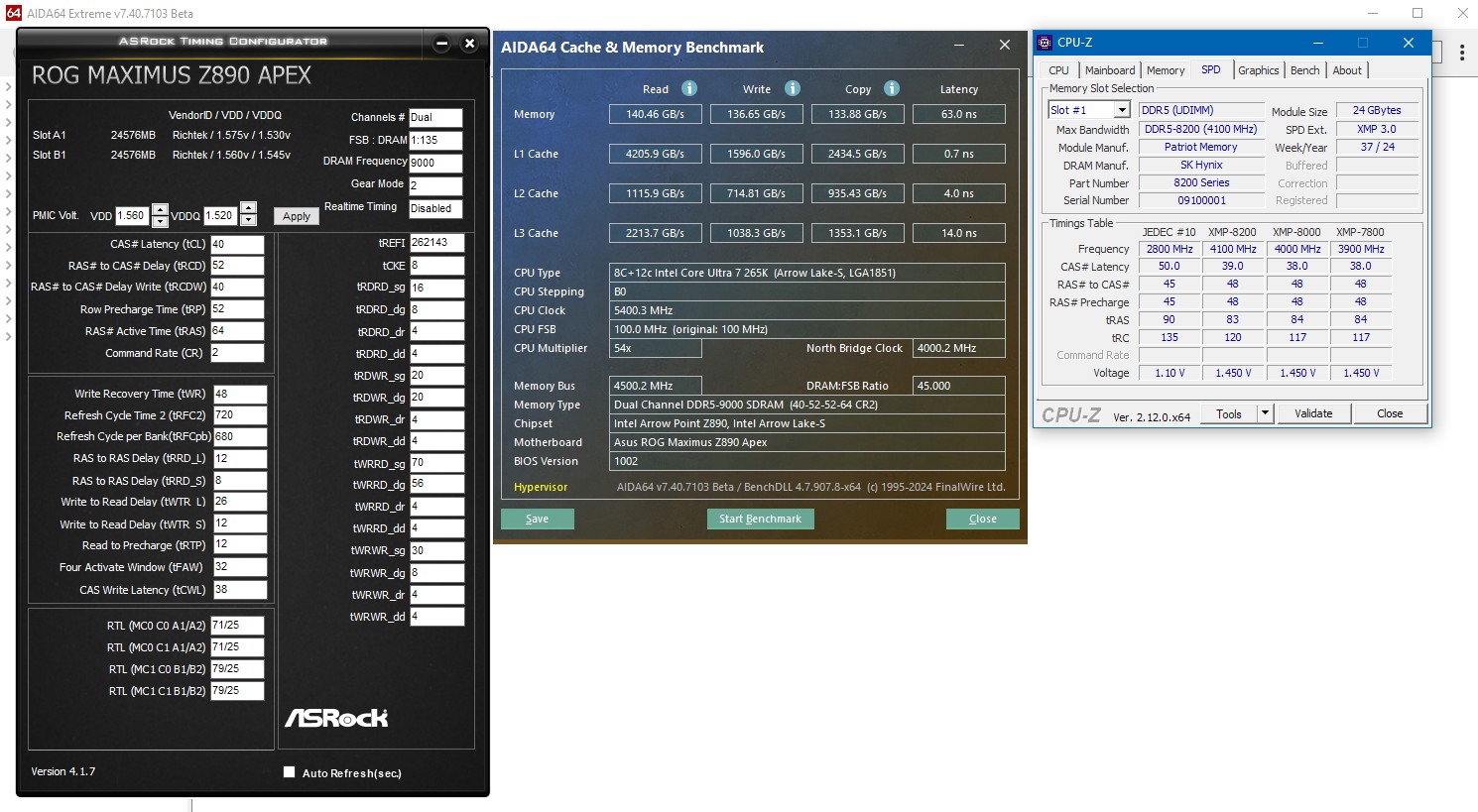Click the Command Rate (CR) field
The image size is (1478, 812).
[x=237, y=353]
